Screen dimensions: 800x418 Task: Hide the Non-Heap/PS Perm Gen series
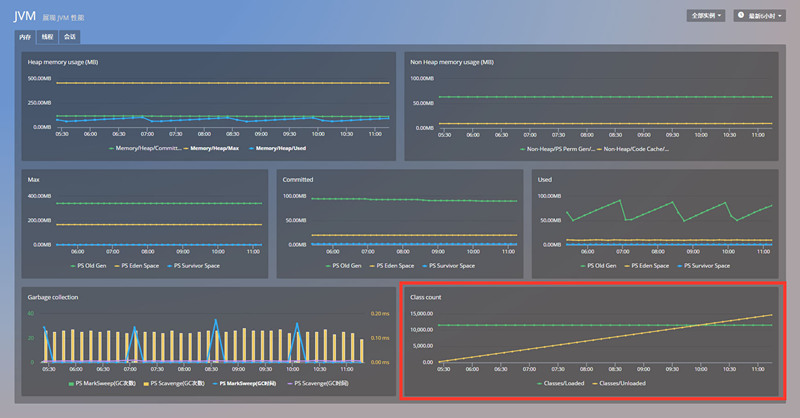pyautogui.click(x=560, y=148)
